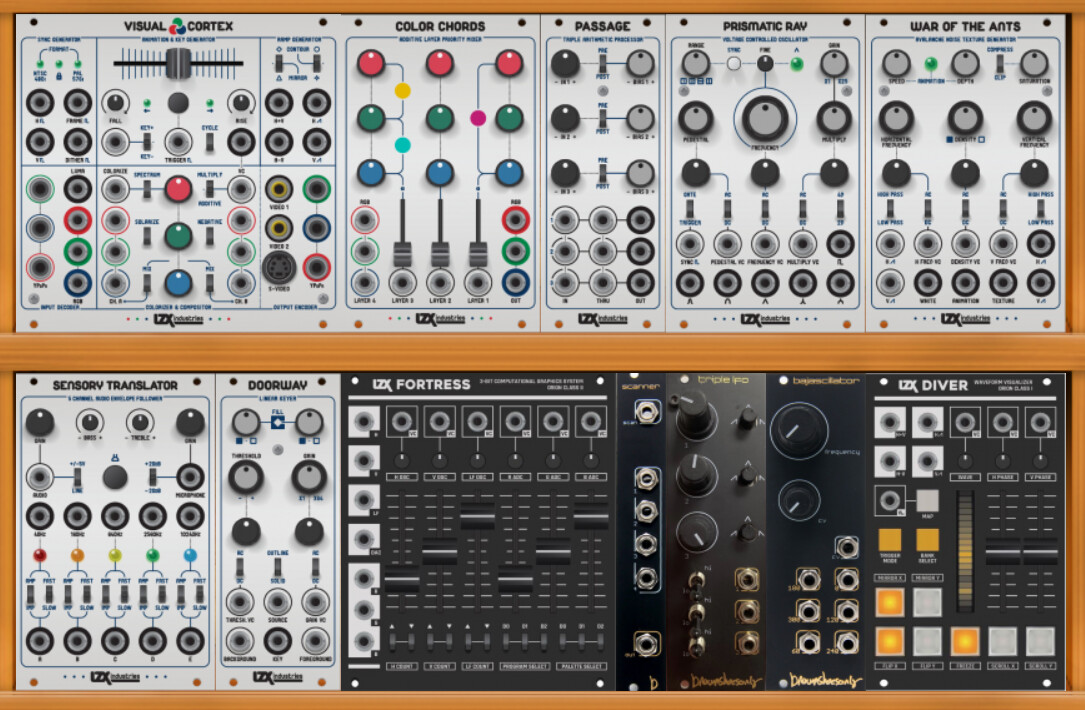1085x710 pixels.
Task: Click the Layer 3 fader on Color Chords
Action: (402, 253)
